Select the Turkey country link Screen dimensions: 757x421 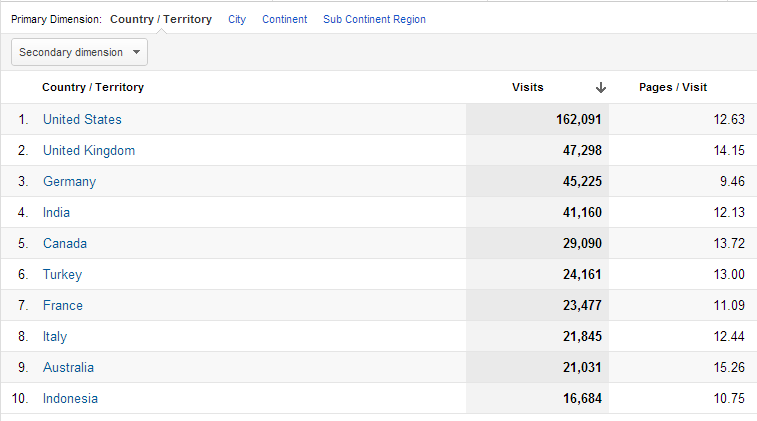[x=62, y=274]
